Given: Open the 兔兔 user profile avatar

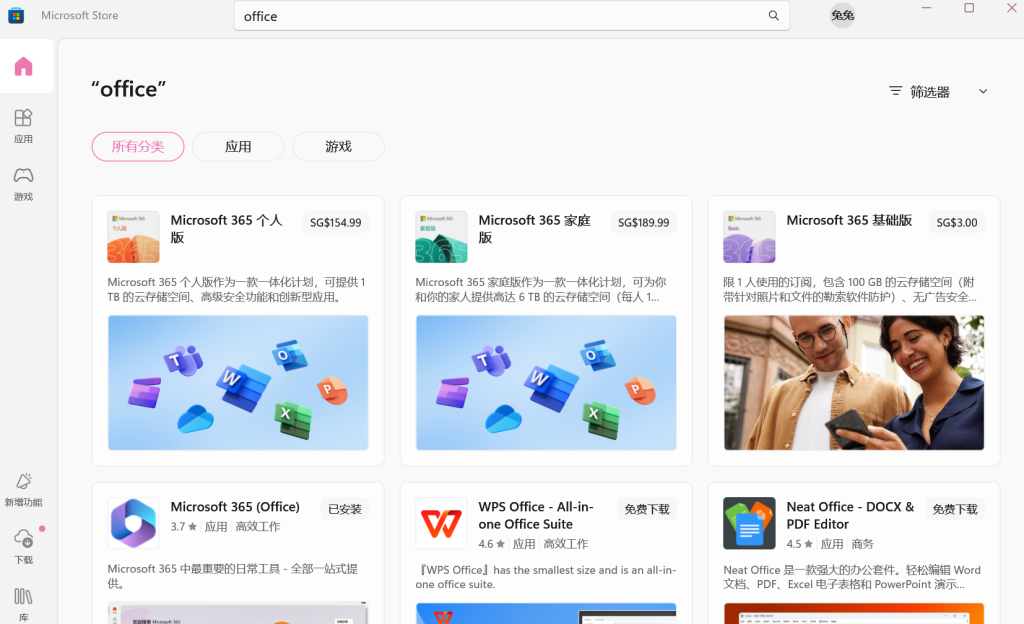Looking at the screenshot, I should point(842,15).
